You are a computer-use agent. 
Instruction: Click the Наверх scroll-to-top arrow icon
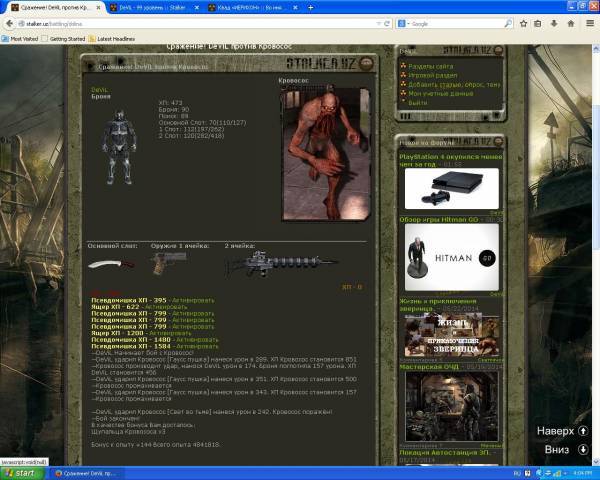(x=583, y=431)
